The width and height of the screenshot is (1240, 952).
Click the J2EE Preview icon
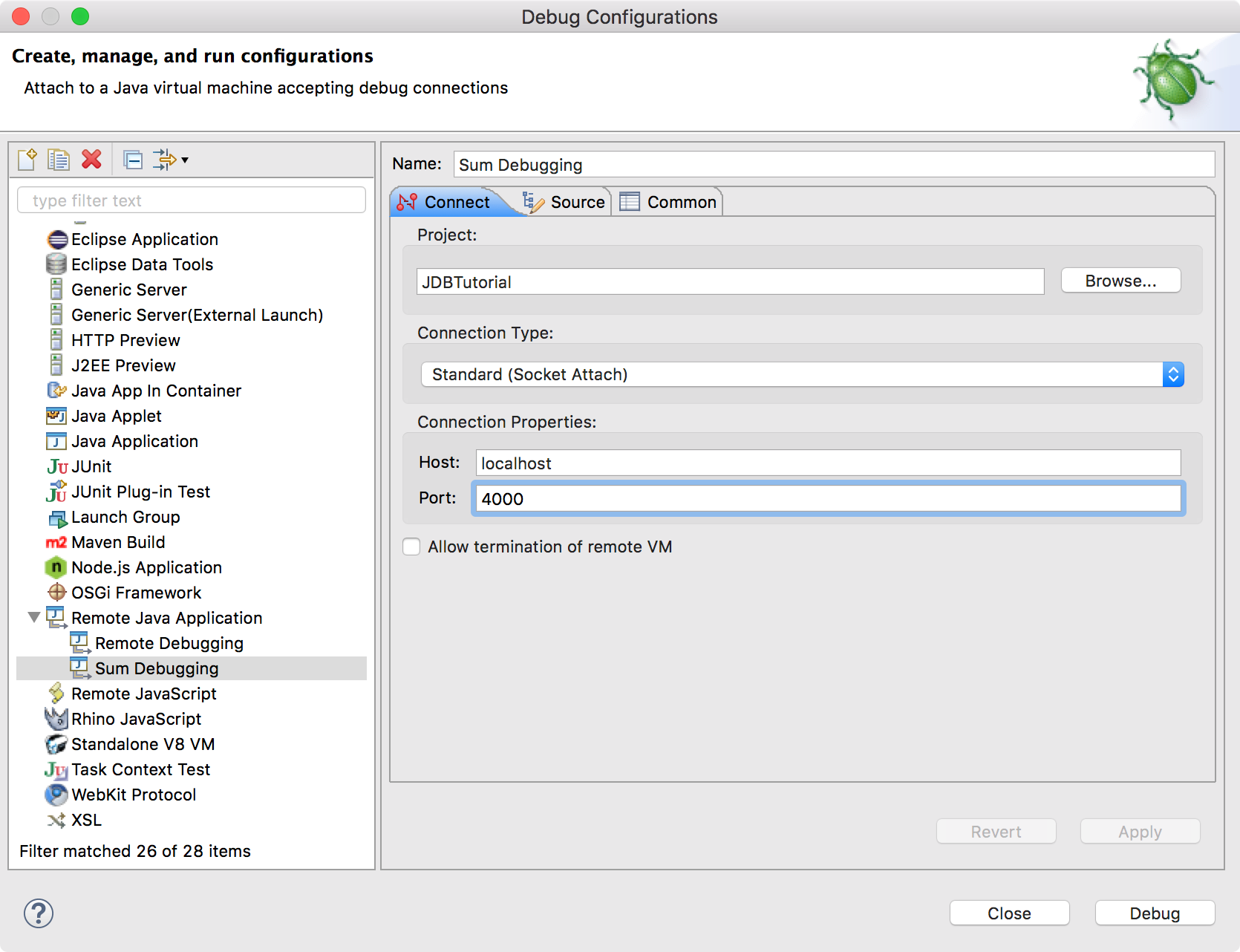[56, 365]
